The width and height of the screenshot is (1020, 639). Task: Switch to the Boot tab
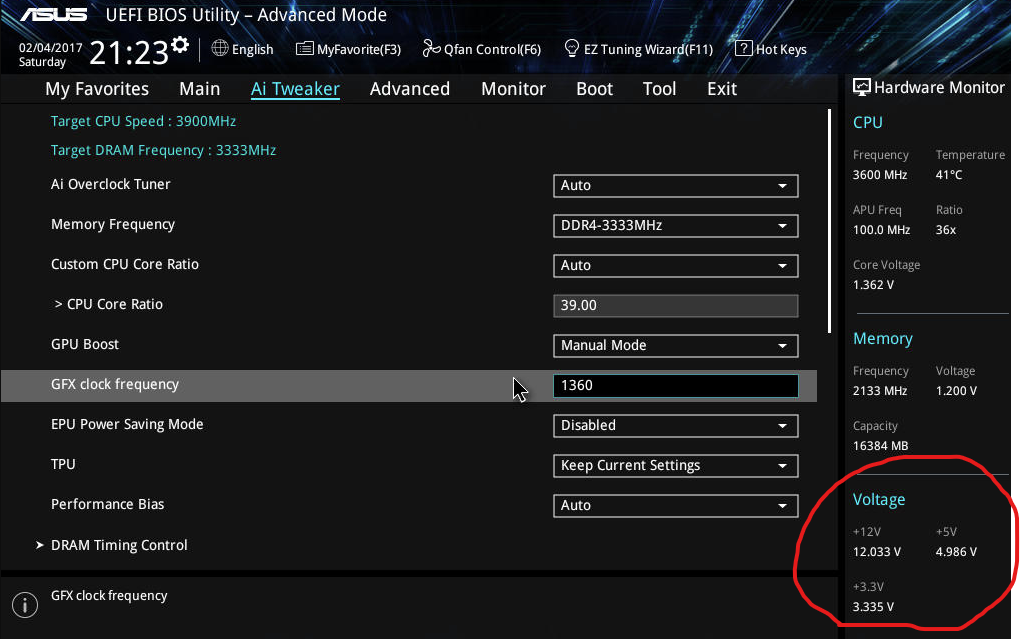click(x=594, y=89)
